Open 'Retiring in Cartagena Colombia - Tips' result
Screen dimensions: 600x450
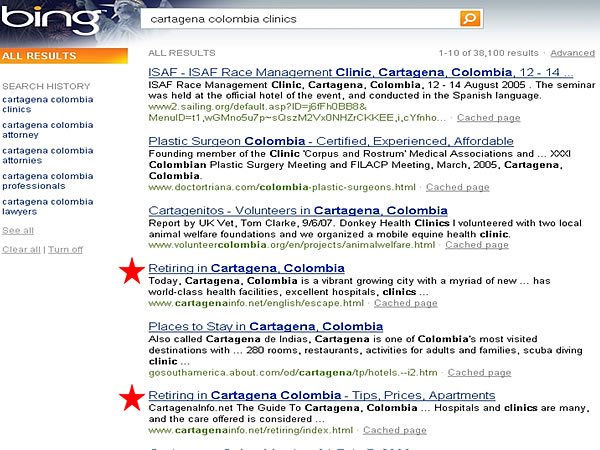[321, 396]
